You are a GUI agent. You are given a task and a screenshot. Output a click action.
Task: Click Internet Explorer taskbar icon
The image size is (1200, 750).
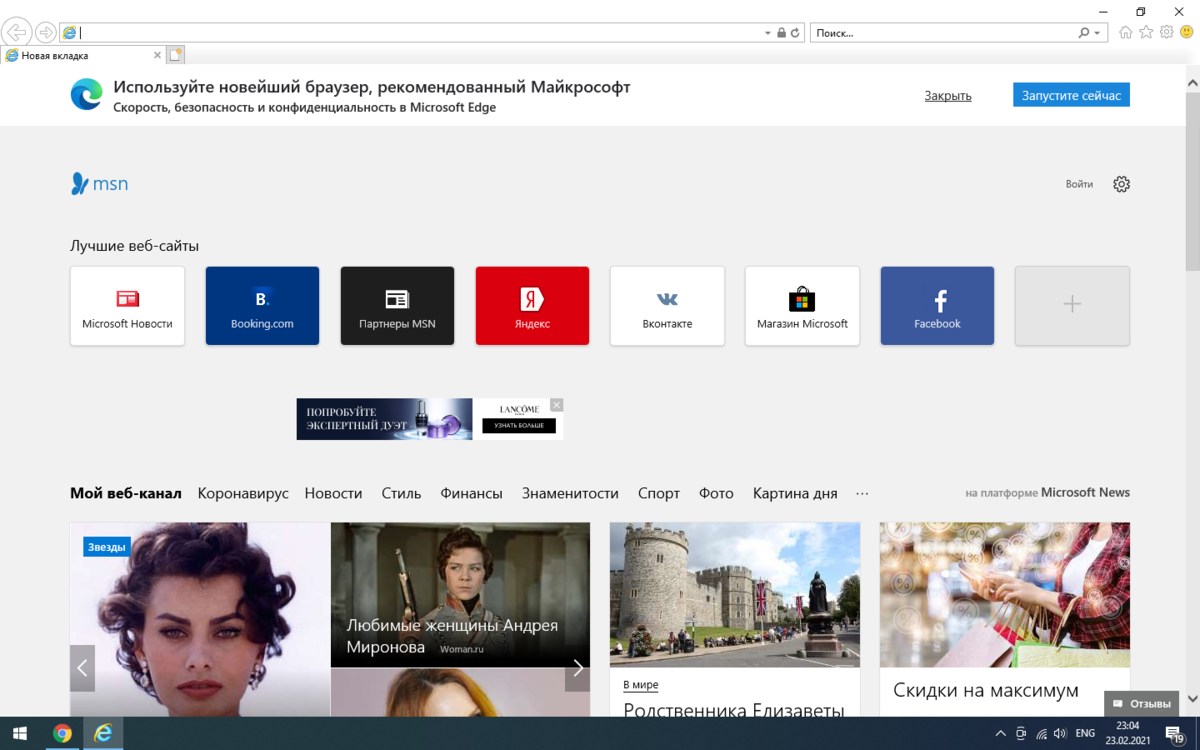click(103, 733)
